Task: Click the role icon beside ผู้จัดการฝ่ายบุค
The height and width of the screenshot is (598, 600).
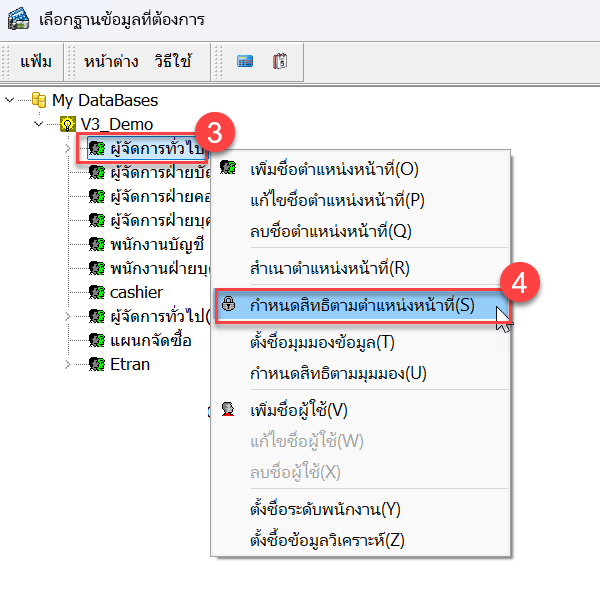Action: [97, 220]
